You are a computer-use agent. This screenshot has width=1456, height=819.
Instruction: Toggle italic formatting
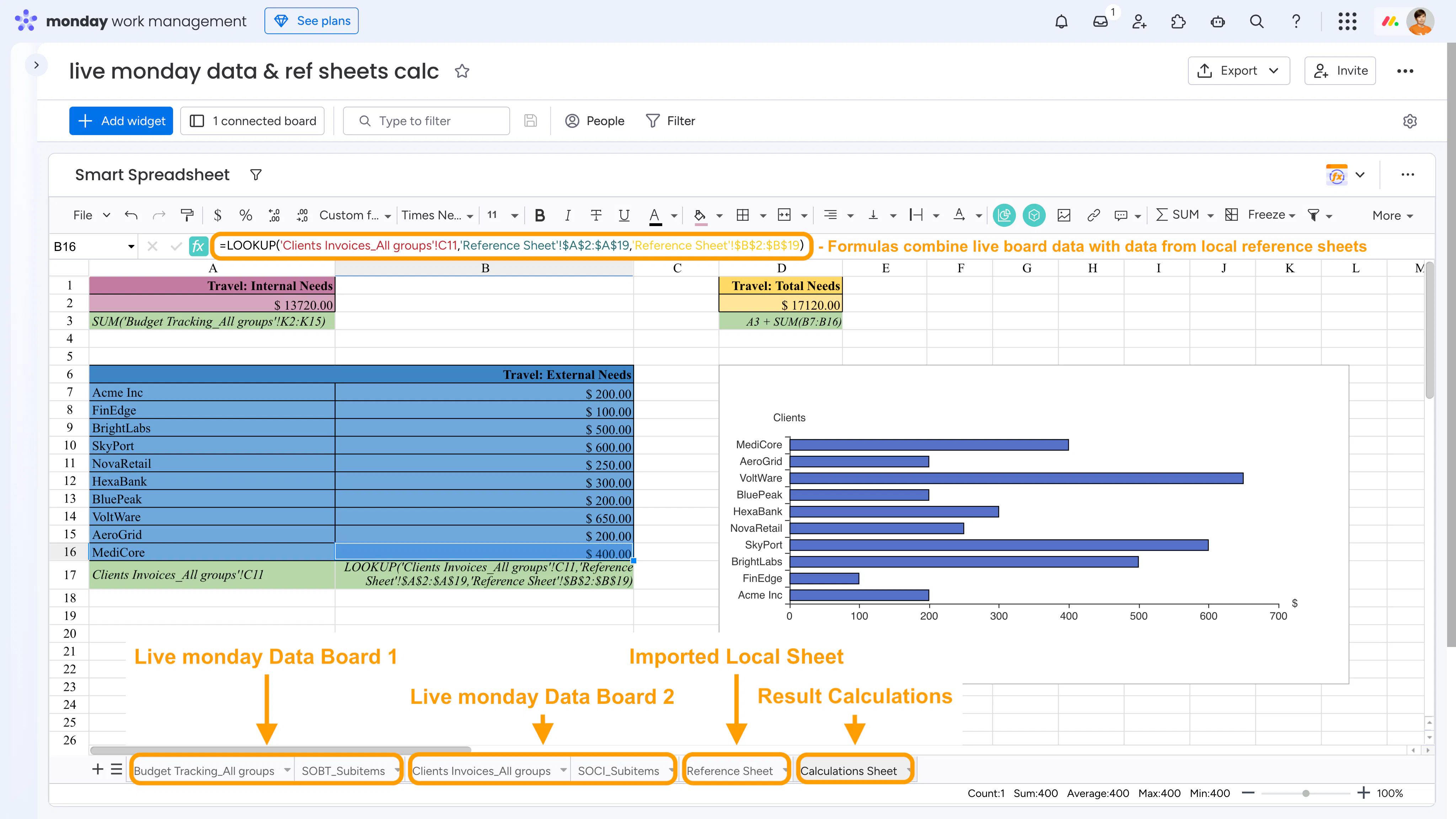[567, 215]
